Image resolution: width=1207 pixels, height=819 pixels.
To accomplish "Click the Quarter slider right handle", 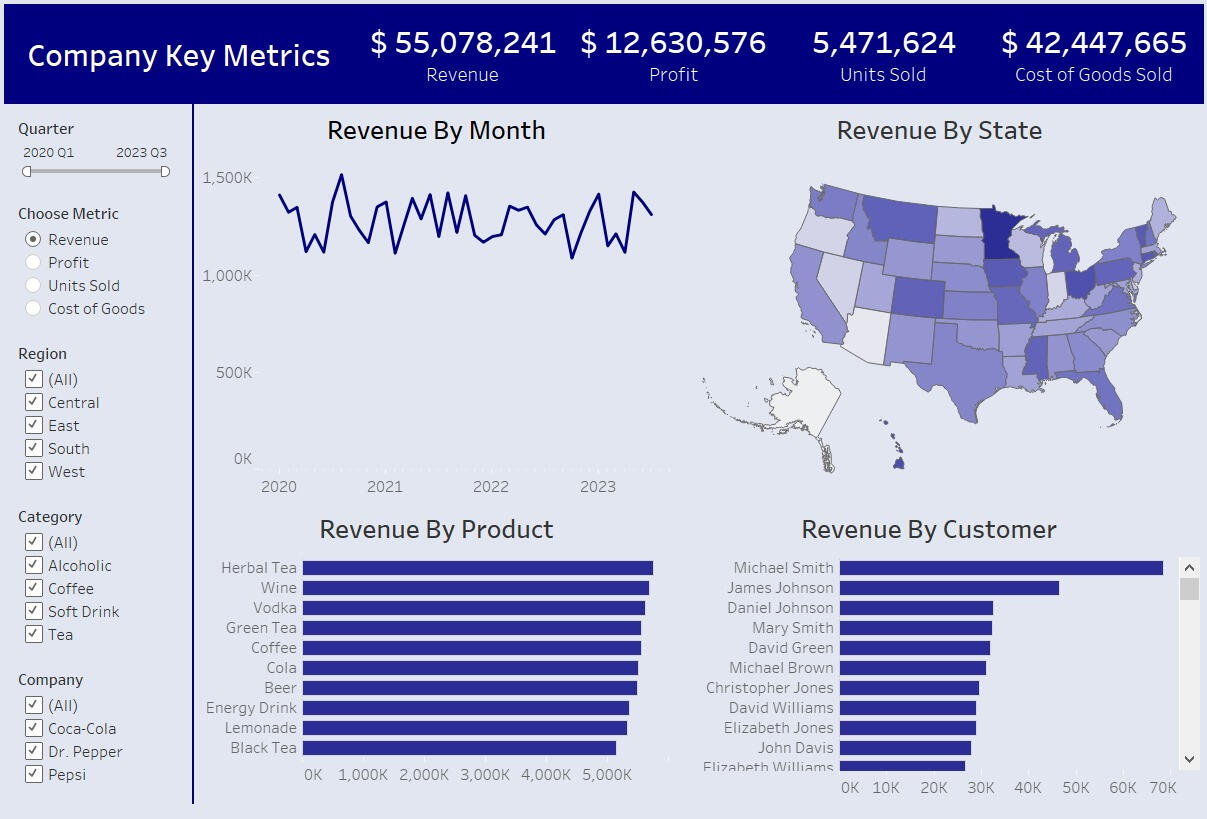I will [165, 171].
